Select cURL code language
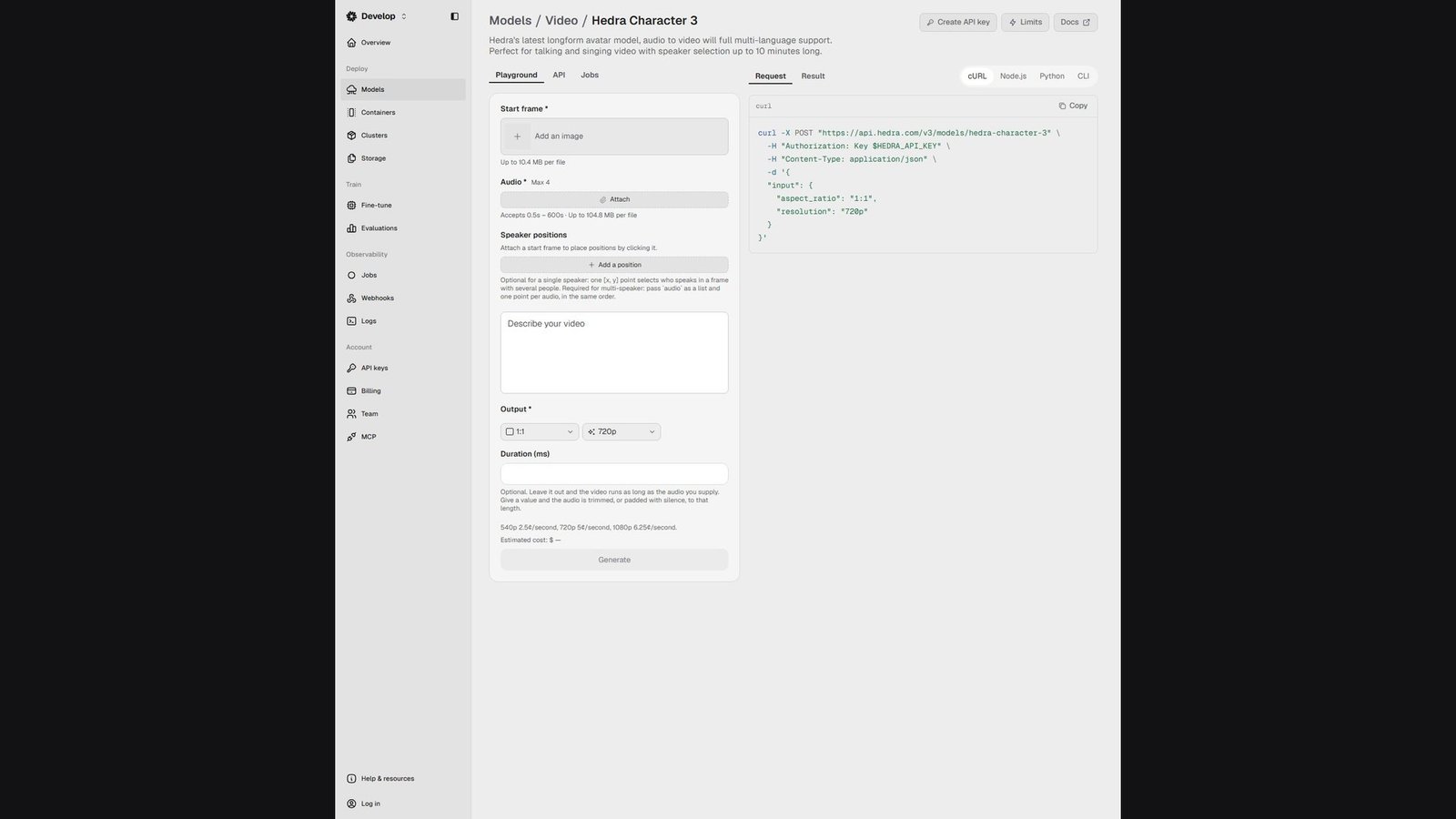 click(977, 76)
